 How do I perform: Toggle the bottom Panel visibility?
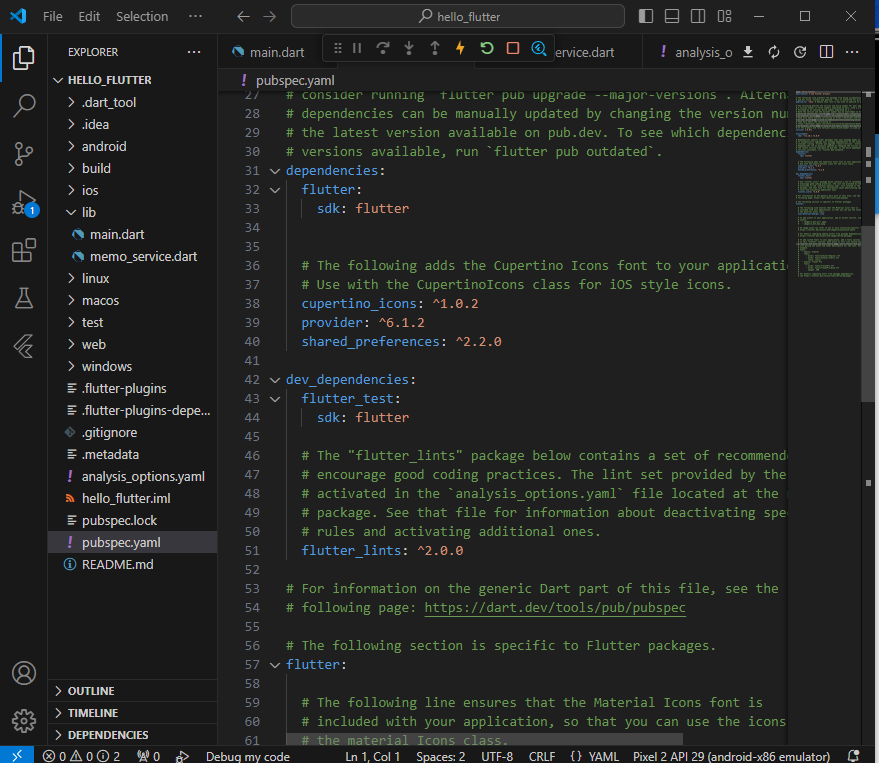point(672,16)
